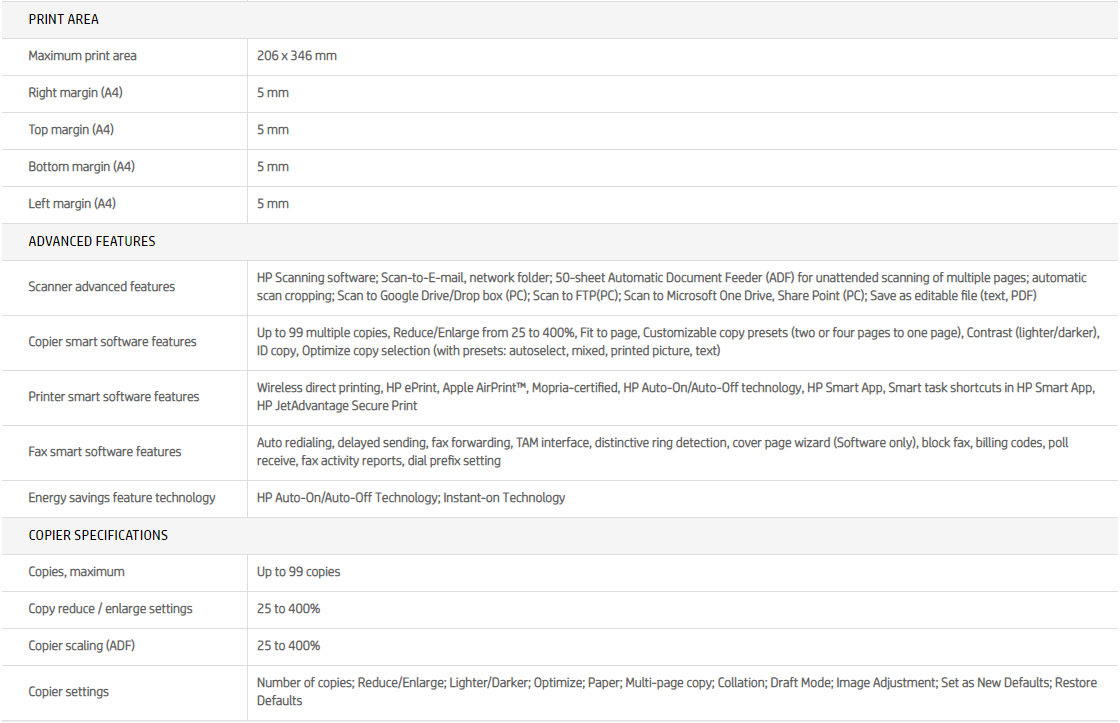
Task: Select the Copier smart software features label
Action: pyautogui.click(x=112, y=342)
